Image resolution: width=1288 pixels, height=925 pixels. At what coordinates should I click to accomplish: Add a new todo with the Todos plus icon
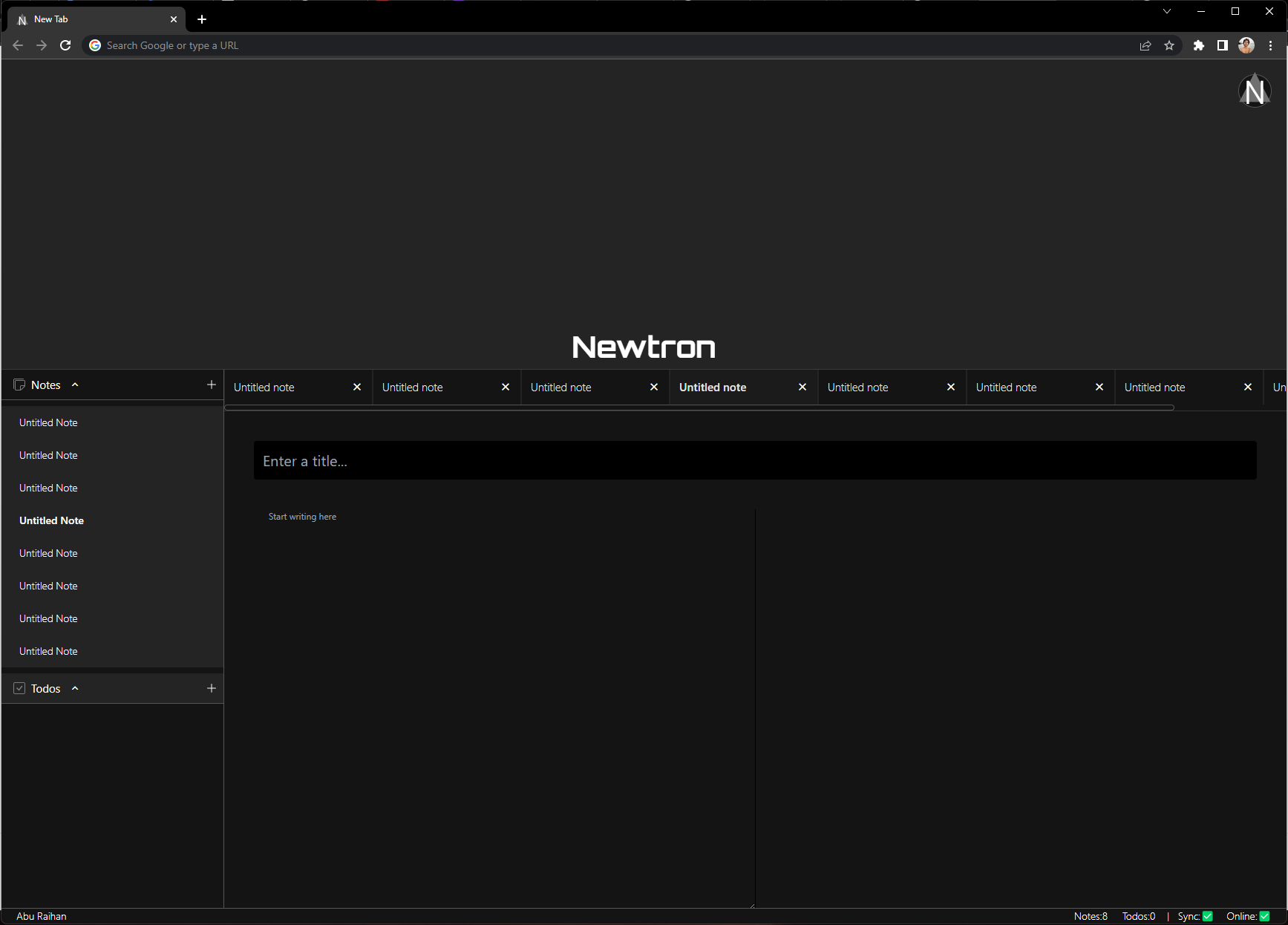[x=212, y=688]
